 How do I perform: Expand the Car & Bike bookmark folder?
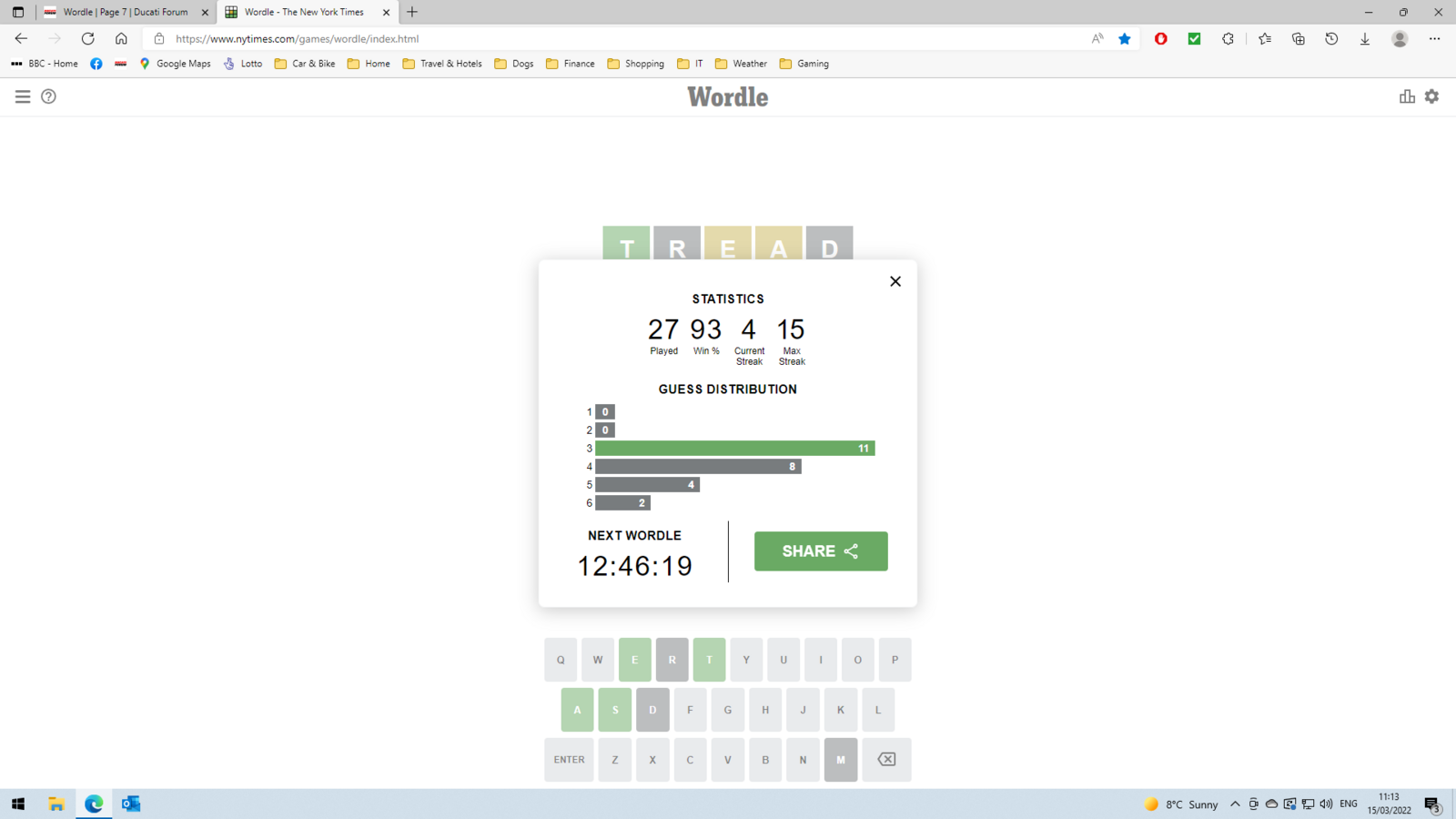pos(305,64)
